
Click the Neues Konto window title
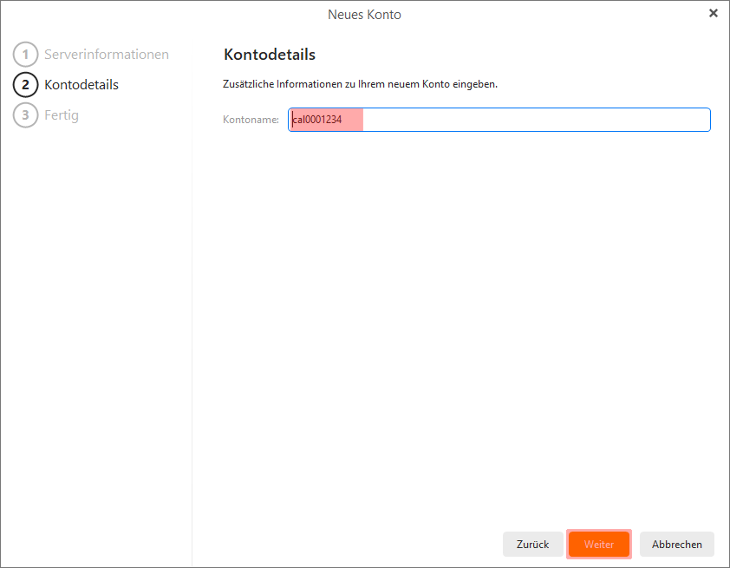[365, 14]
